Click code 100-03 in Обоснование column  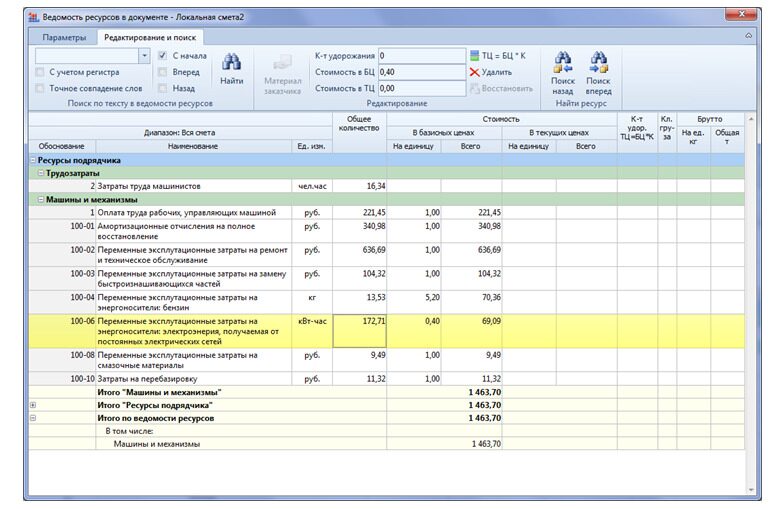pyautogui.click(x=82, y=274)
